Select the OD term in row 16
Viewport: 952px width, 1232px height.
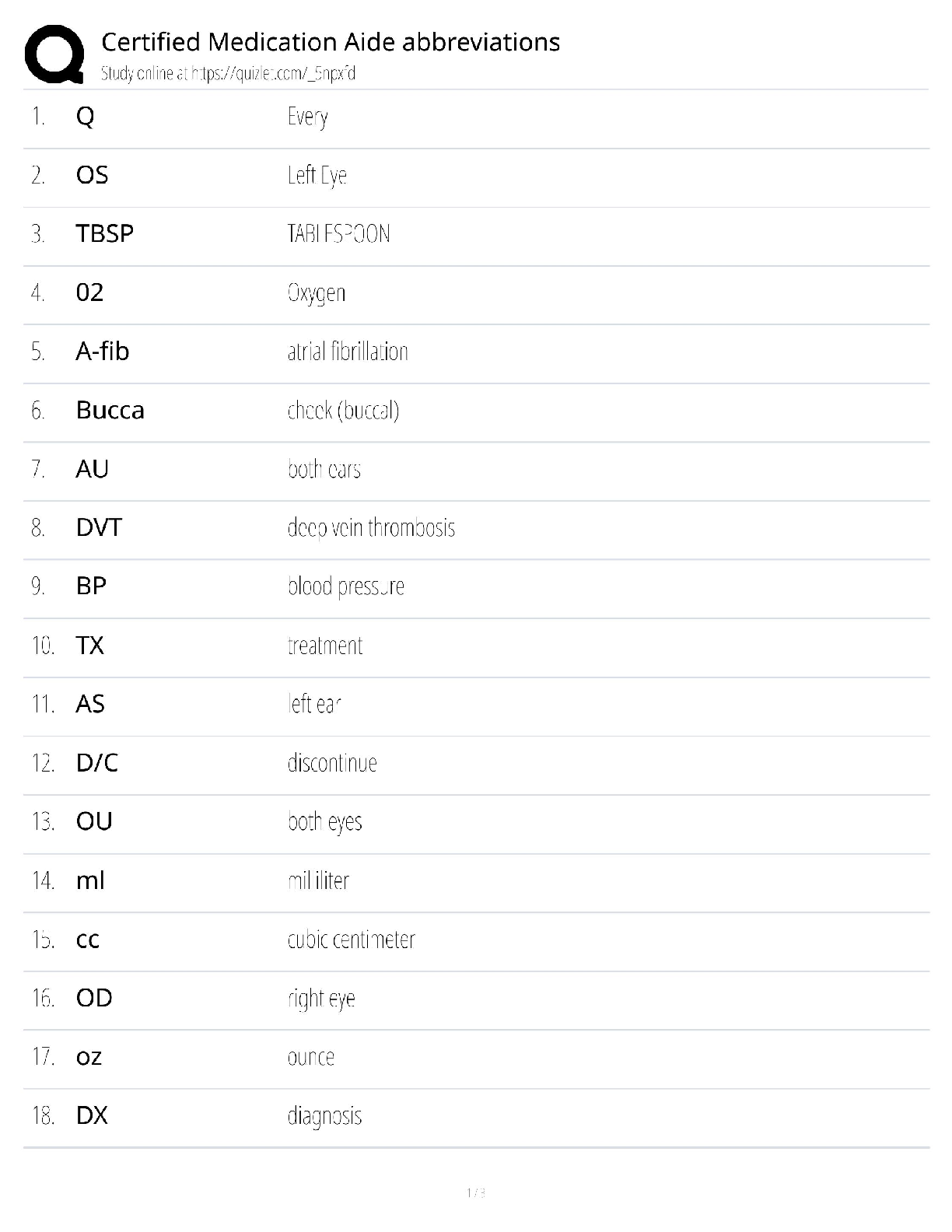pos(94,998)
